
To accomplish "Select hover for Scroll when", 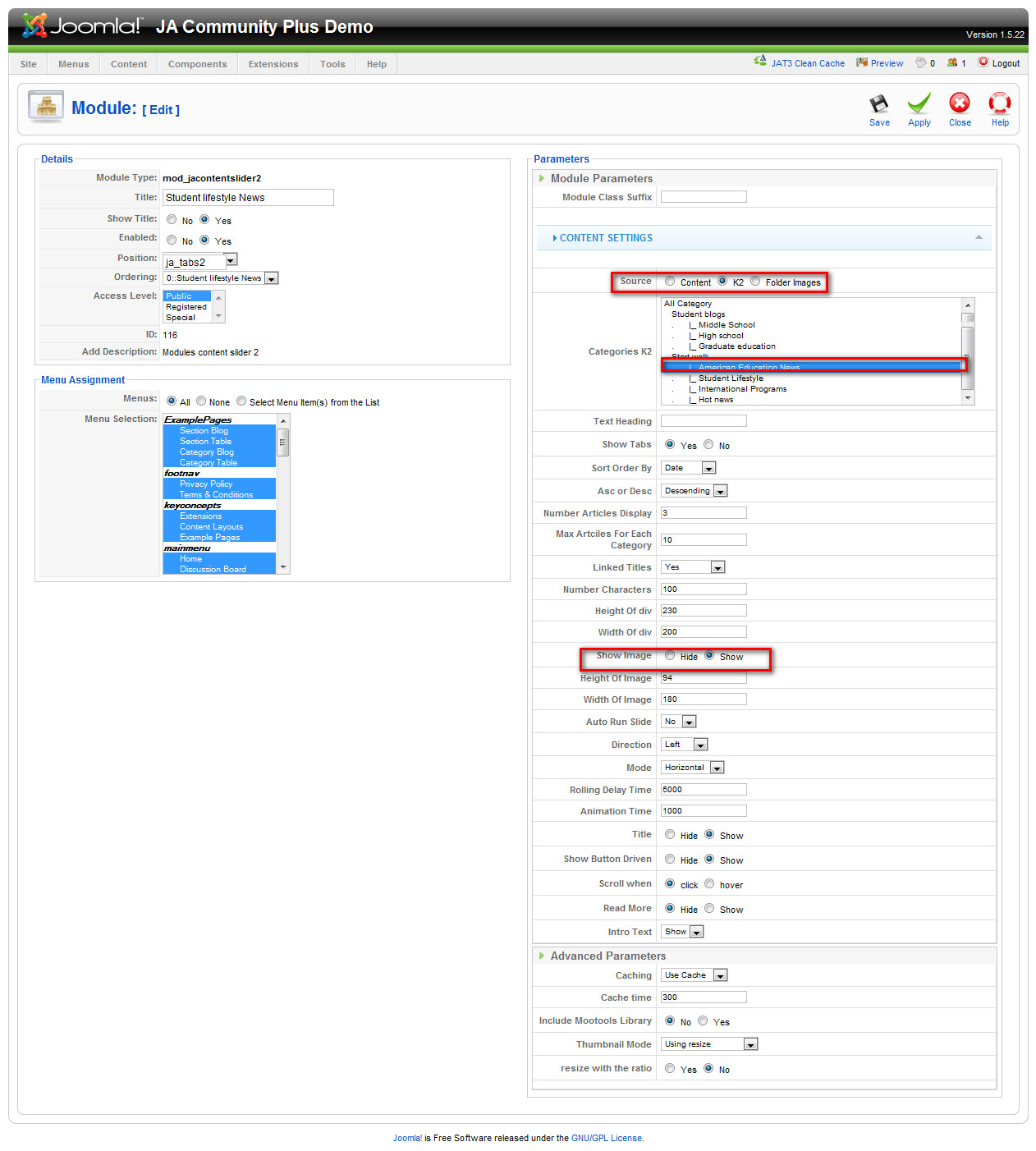I will pos(709,884).
